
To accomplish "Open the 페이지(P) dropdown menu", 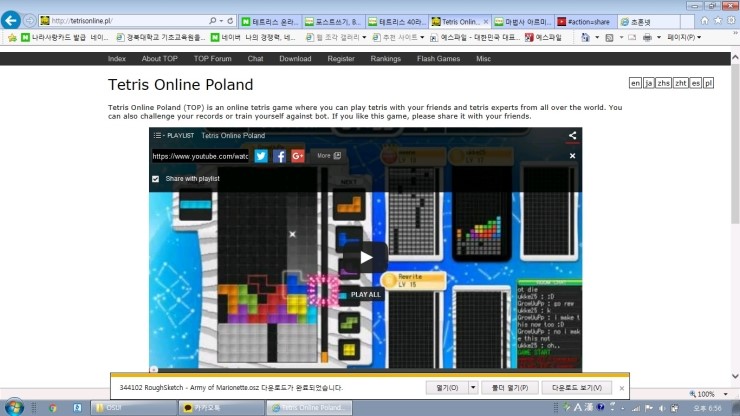I will tap(684, 37).
